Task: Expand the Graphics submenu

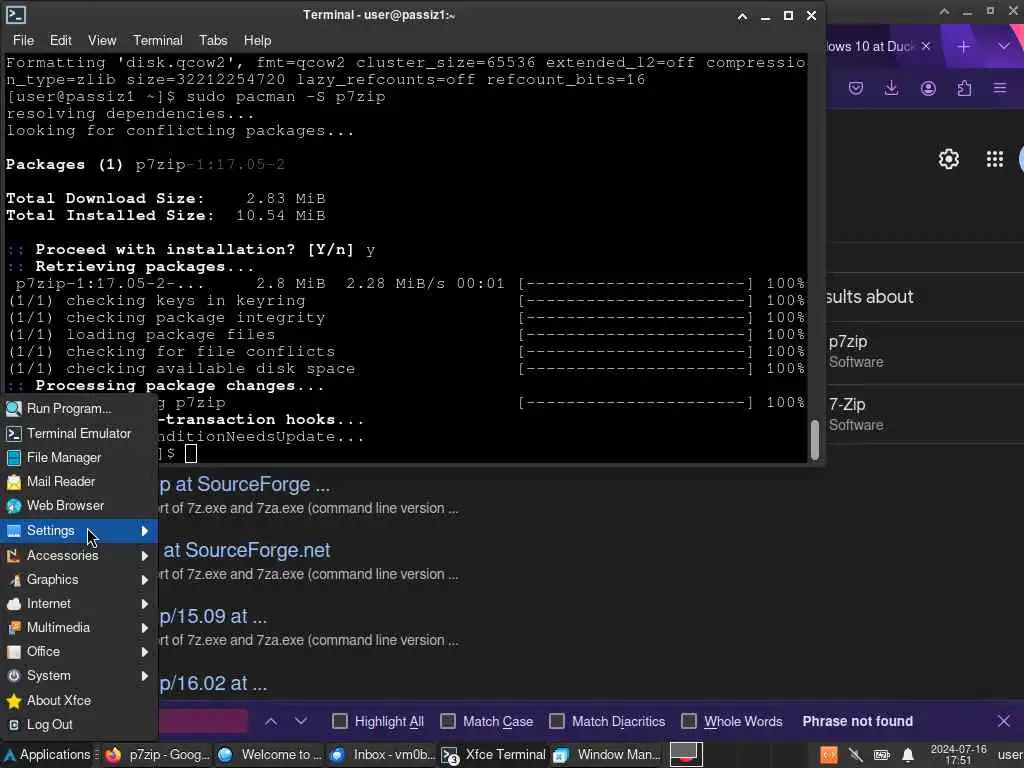Action: [x=78, y=580]
